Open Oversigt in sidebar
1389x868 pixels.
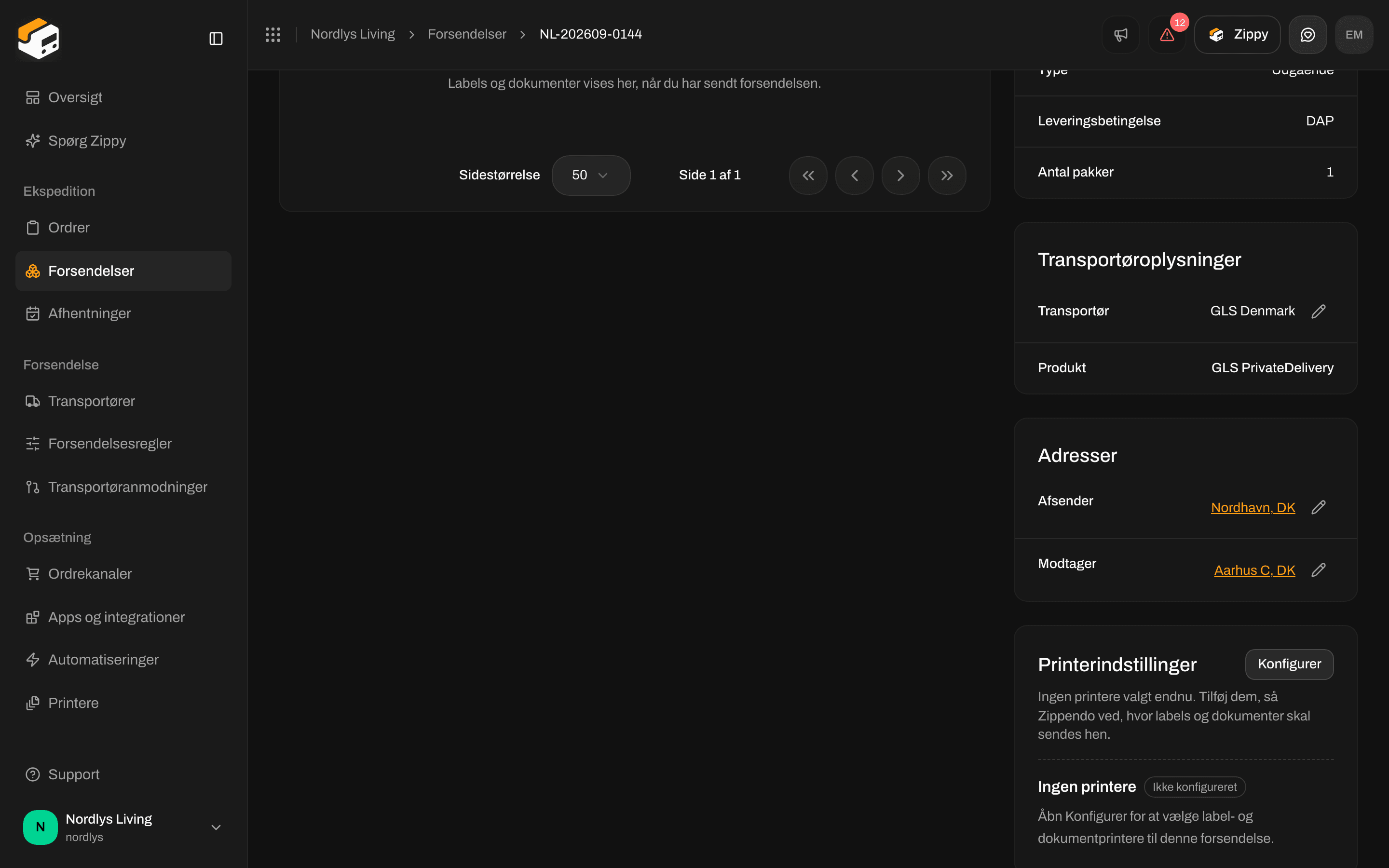click(123, 97)
